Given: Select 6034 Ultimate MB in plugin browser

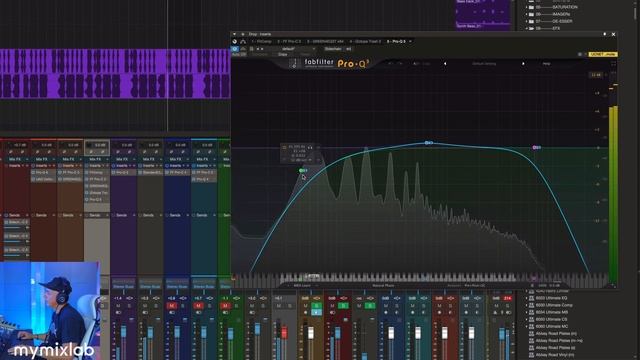Looking at the screenshot, I should pos(551,312).
